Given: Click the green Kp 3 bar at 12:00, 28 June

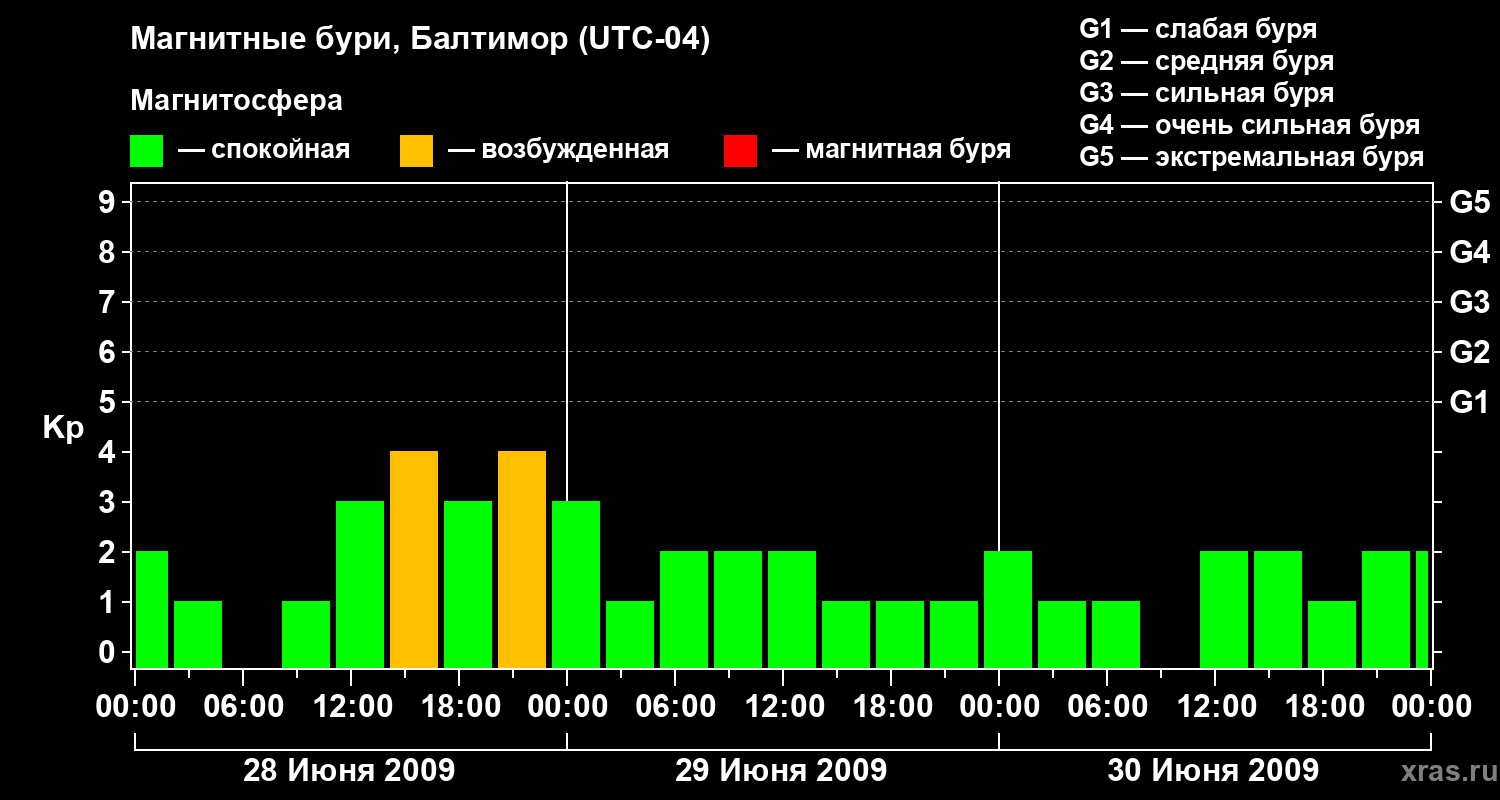Looking at the screenshot, I should [x=360, y=585].
